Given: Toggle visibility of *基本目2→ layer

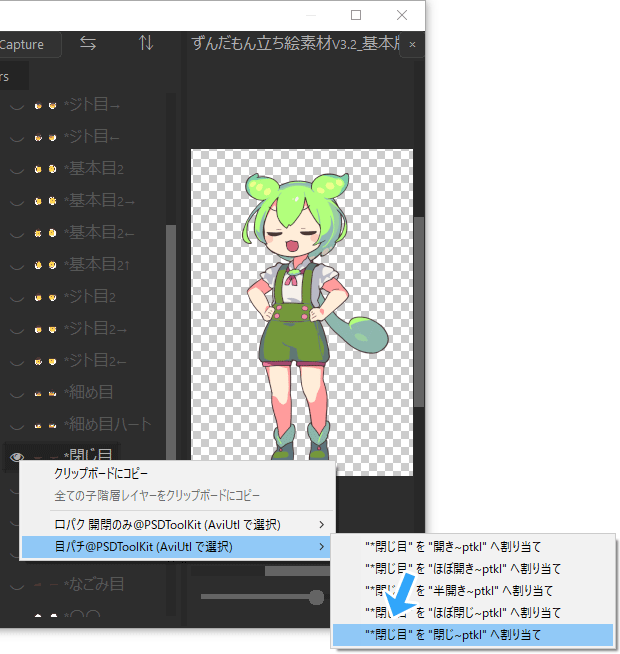Looking at the screenshot, I should point(17,201).
